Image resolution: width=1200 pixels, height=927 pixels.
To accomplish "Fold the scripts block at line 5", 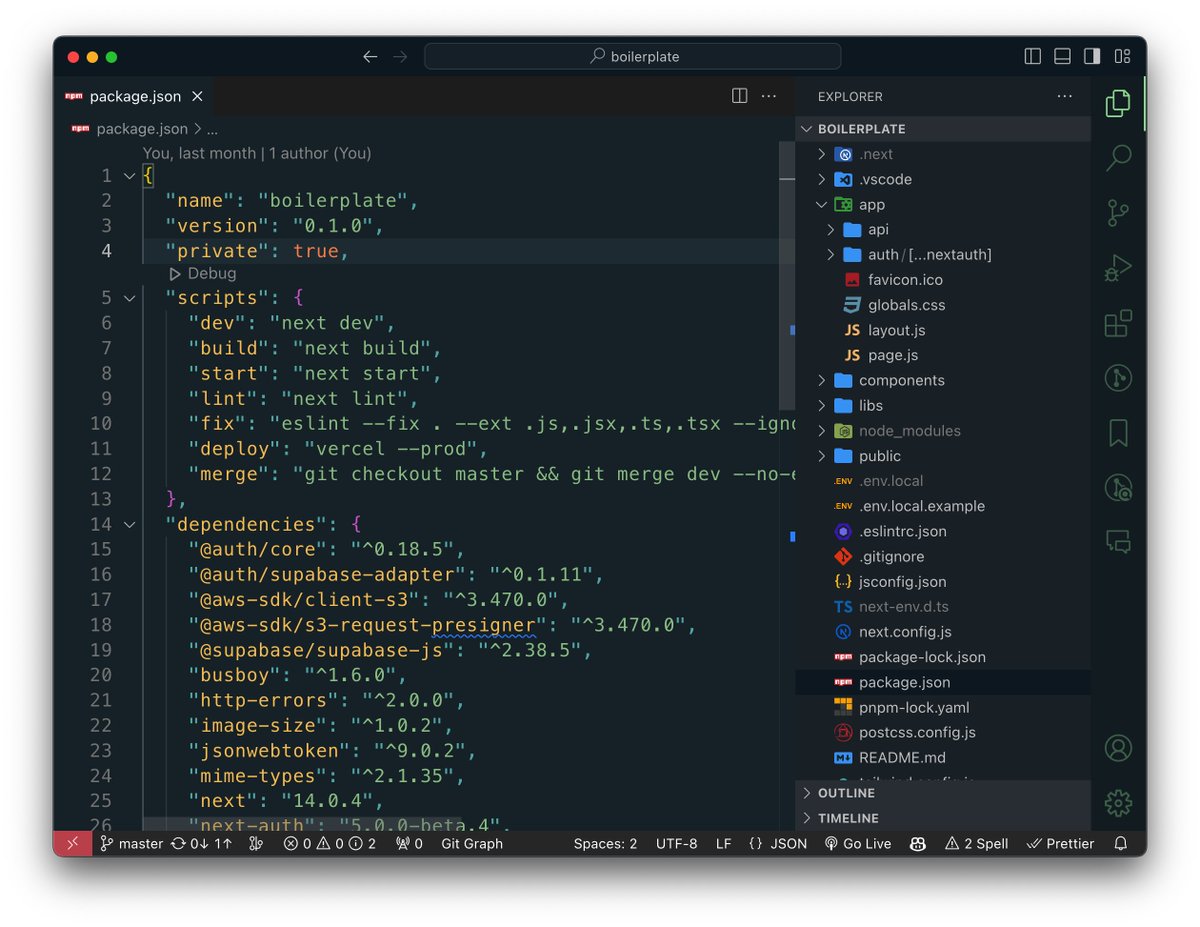I will pyautogui.click(x=129, y=298).
